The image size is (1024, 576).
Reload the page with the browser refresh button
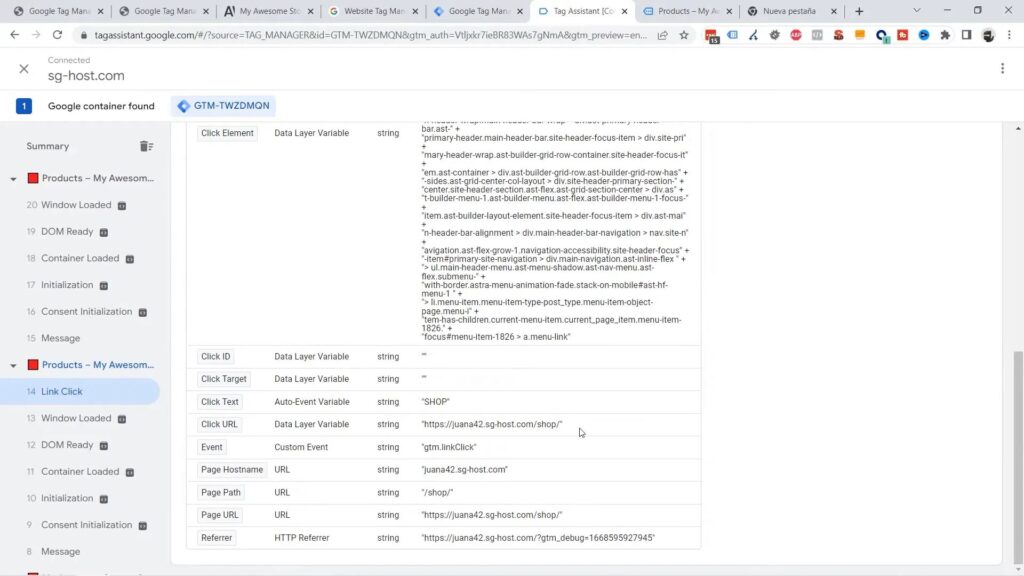pyautogui.click(x=57, y=35)
